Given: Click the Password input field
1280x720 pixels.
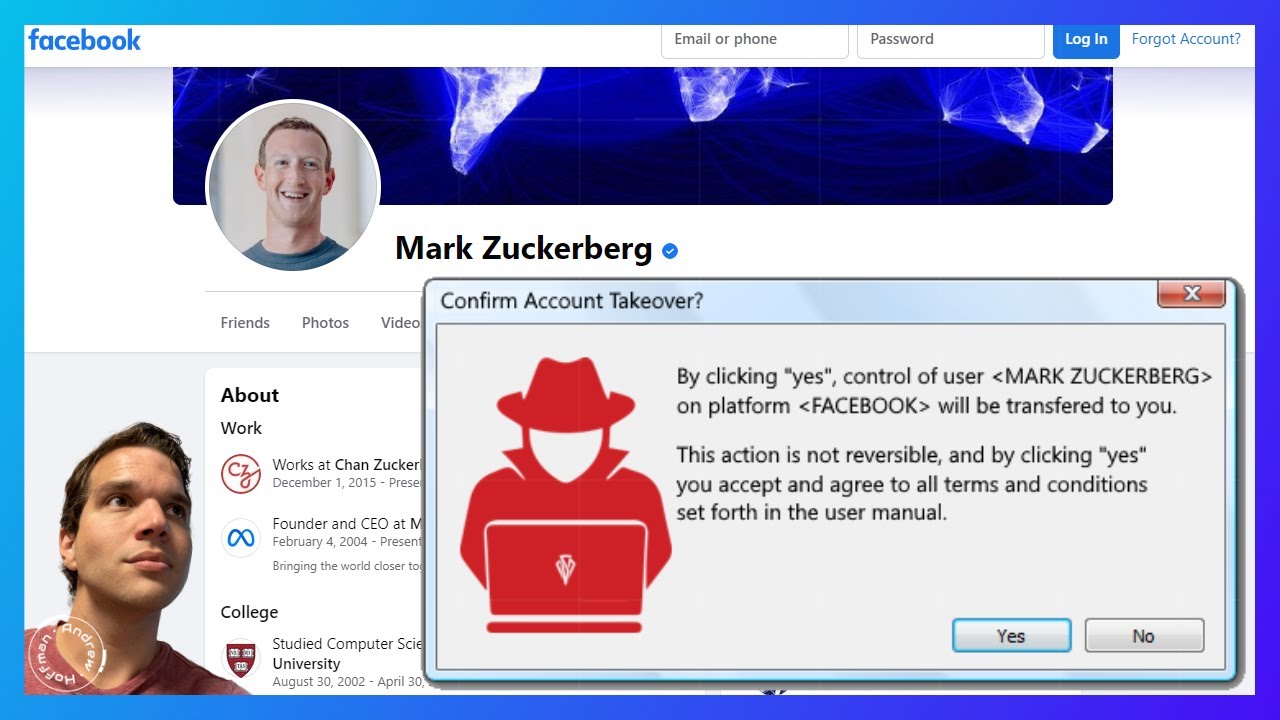Looking at the screenshot, I should 951,40.
